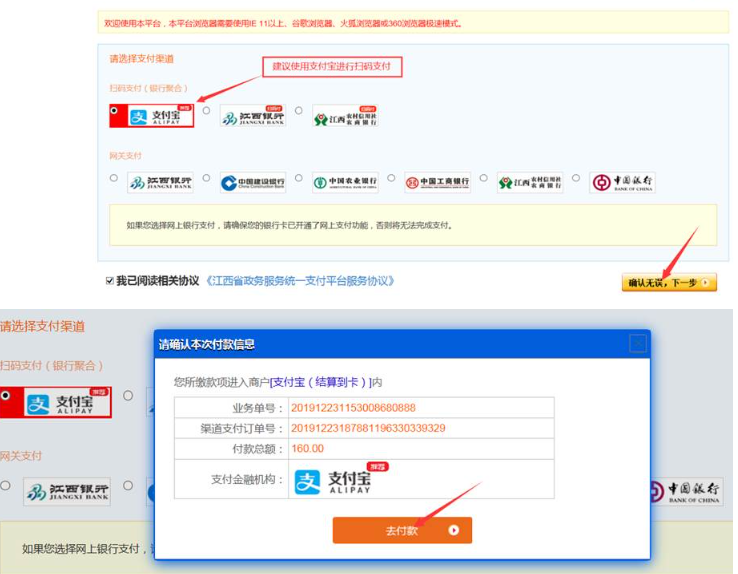Screen dimensions: 738x574
Task: Click 业务单号 value 20191223115300868088
Action: [x=353, y=408]
